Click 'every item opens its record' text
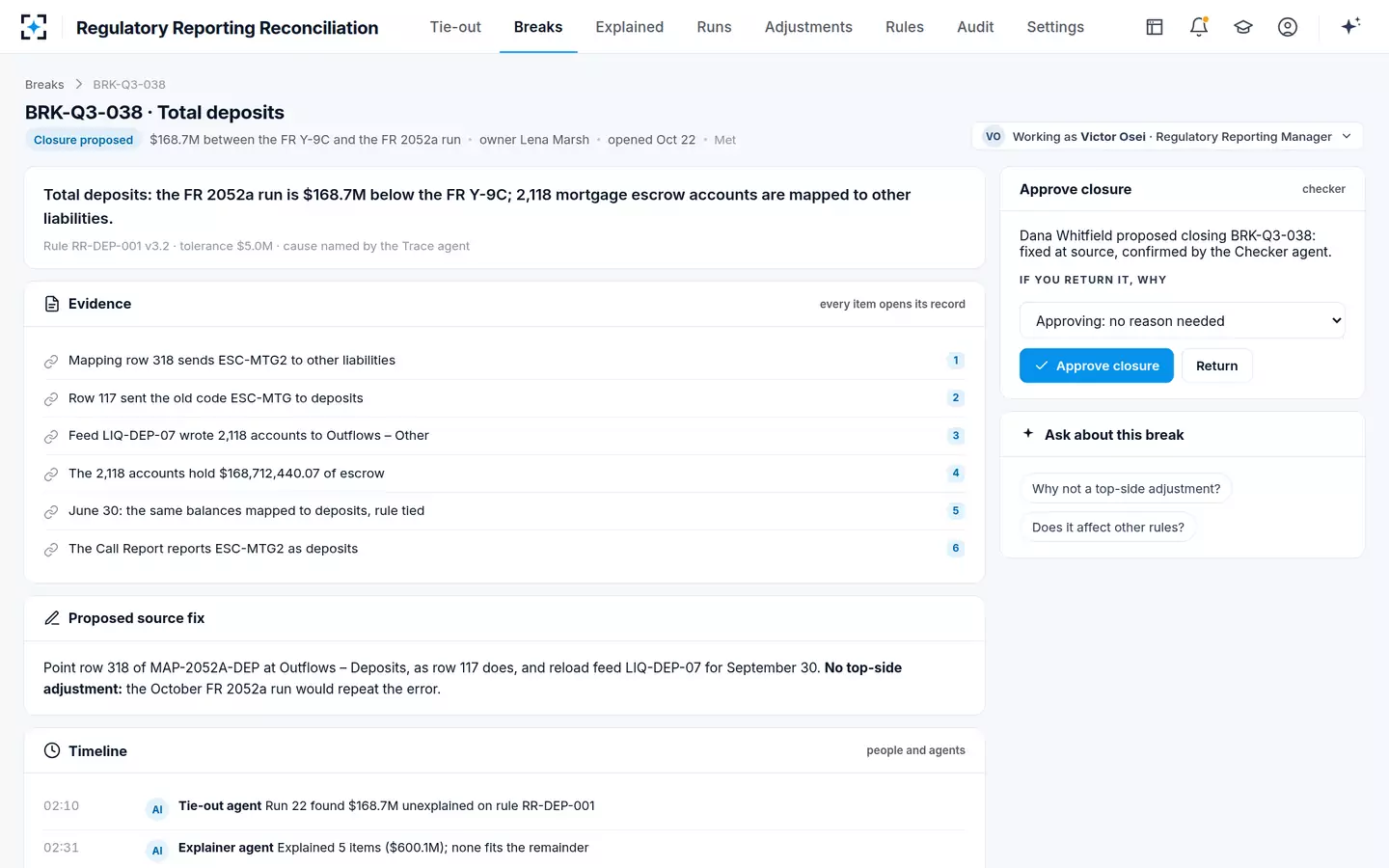The image size is (1389, 868). click(x=892, y=304)
